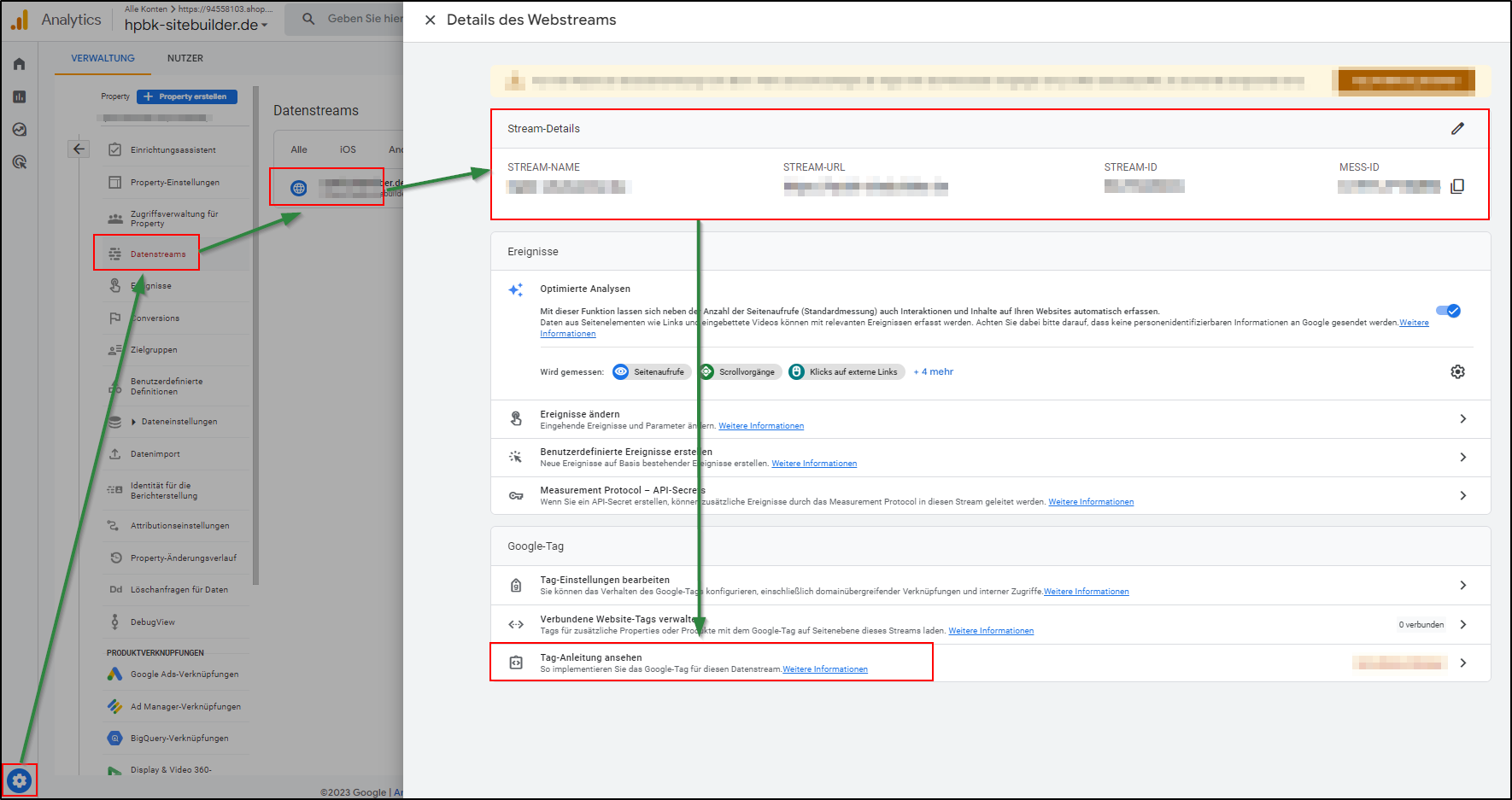The image size is (1512, 800).
Task: Expand Dateneinstellungen in property menu
Action: (134, 422)
